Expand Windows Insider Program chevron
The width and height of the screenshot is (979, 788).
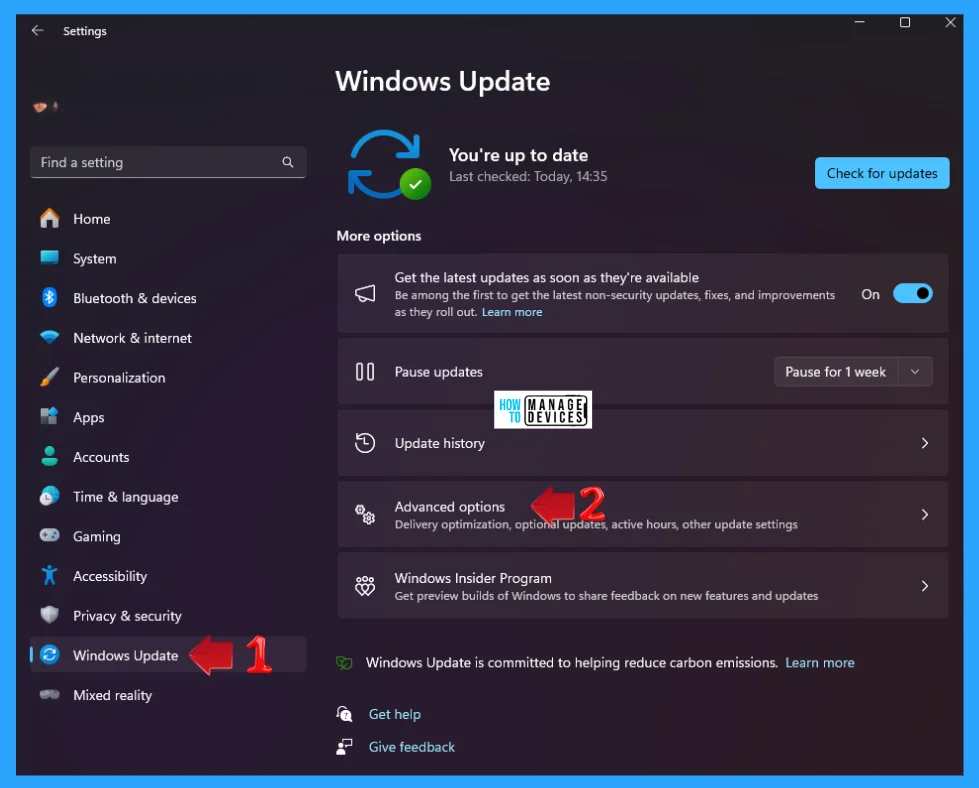[925, 586]
